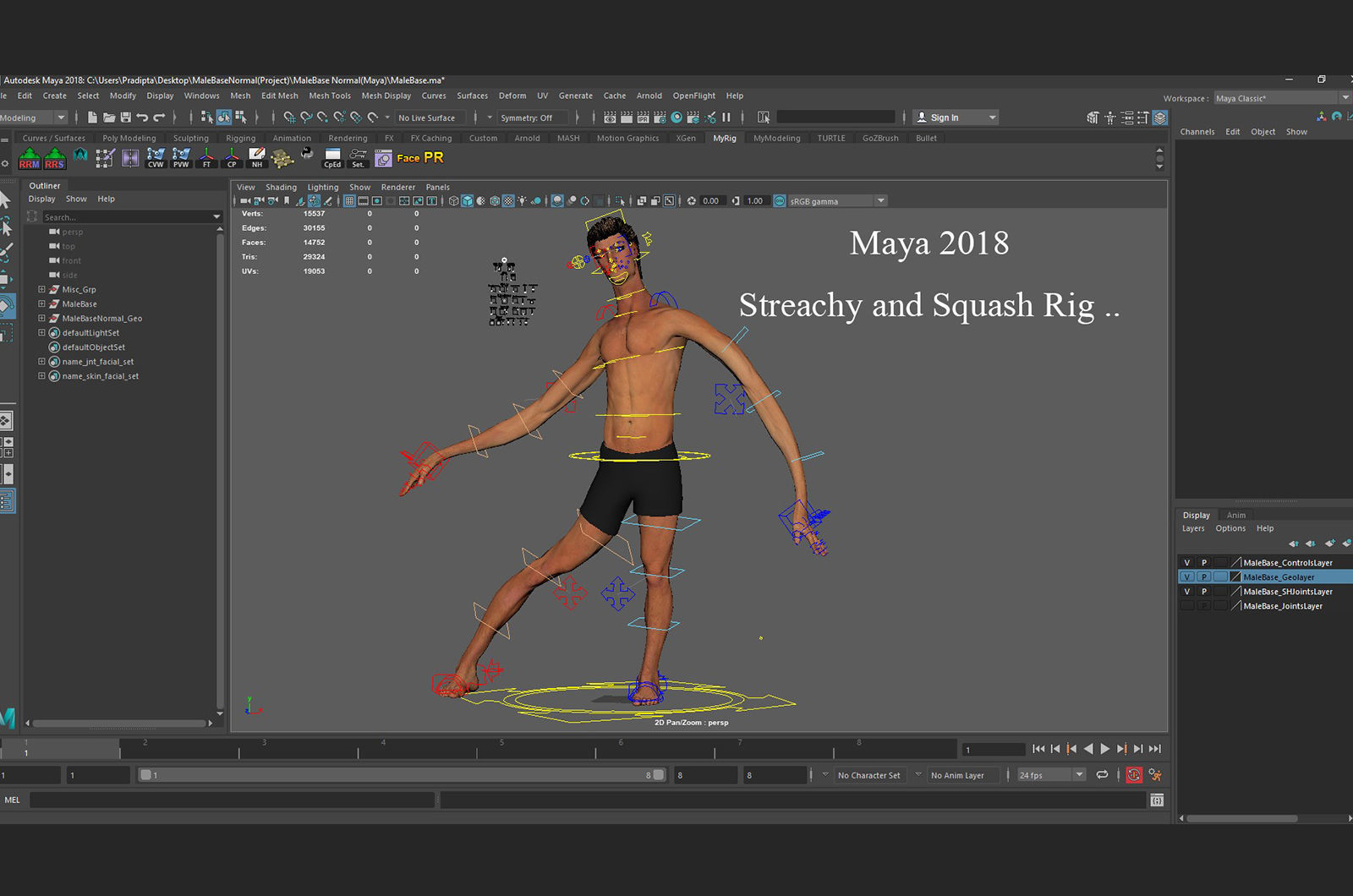Open the Modeling menu set dropdown
The height and width of the screenshot is (896, 1353).
pyautogui.click(x=33, y=117)
